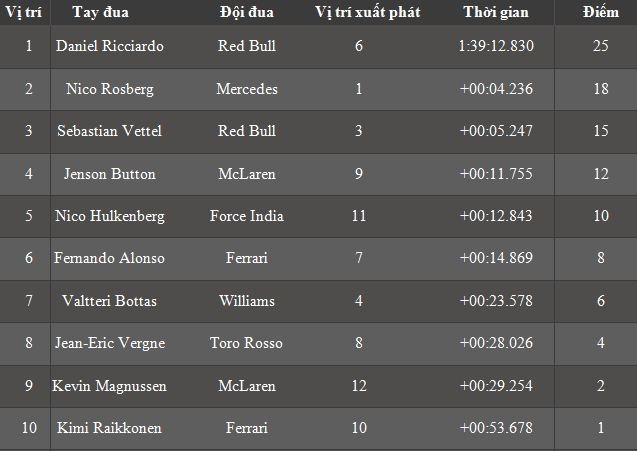Click the "Vị trí xuất phát" column header
637x451 pixels.
(x=367, y=13)
